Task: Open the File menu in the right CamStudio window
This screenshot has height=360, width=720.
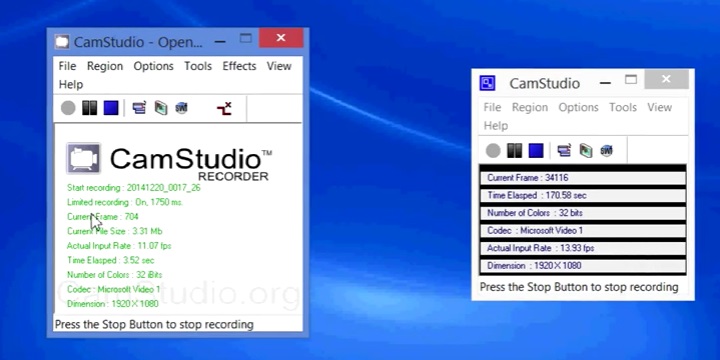Action: point(492,107)
